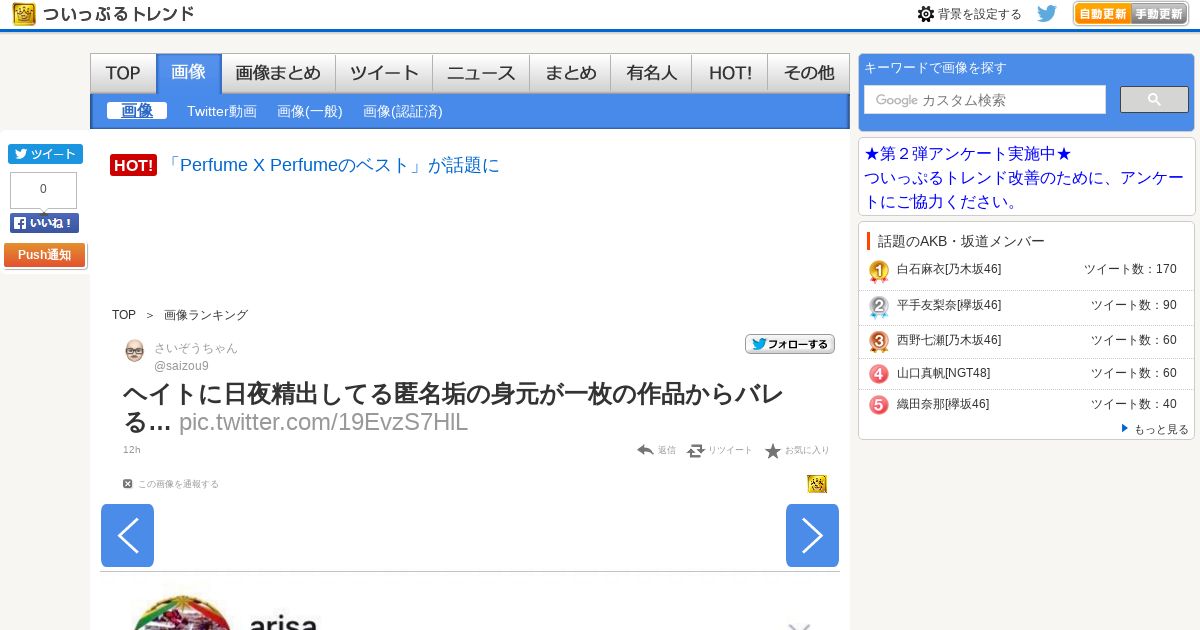Focus the Google カスタム検索 input field
The image size is (1200, 630).
985,100
